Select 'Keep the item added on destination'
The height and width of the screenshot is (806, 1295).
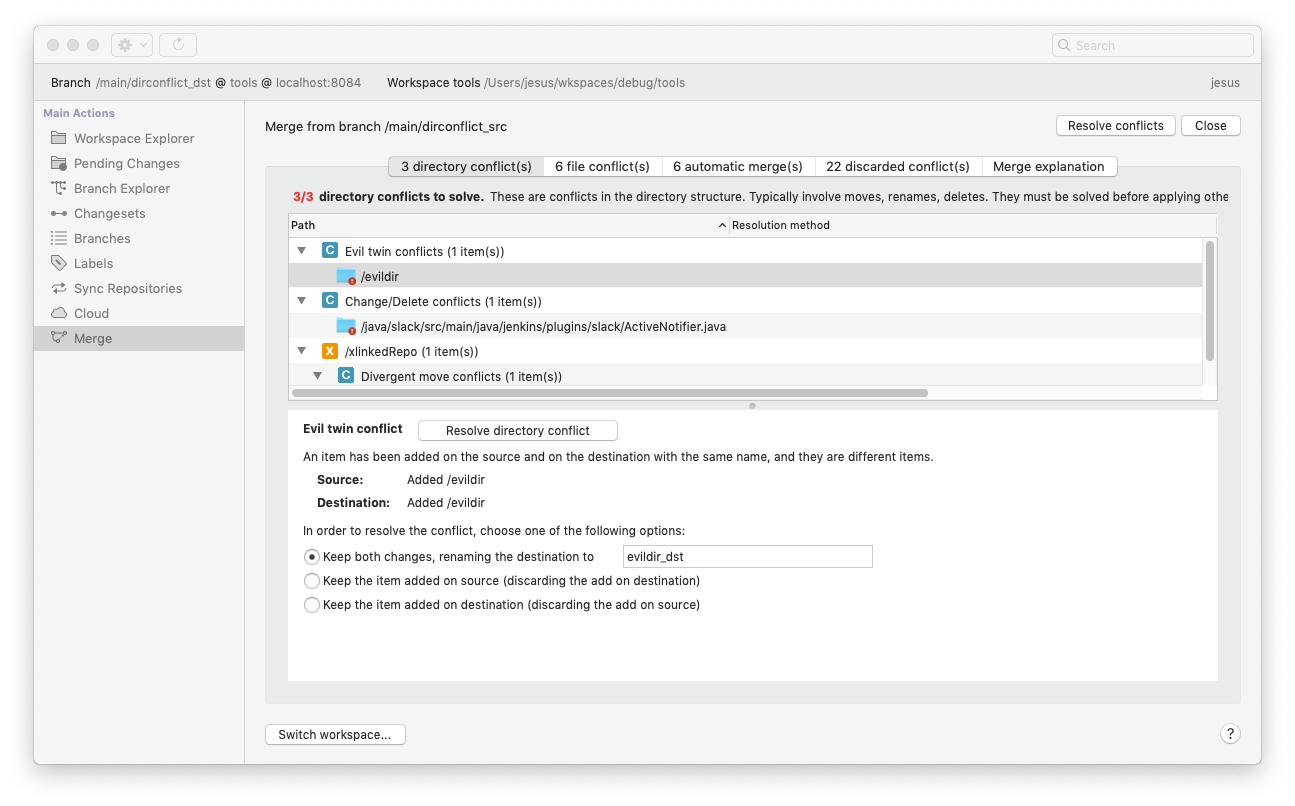coord(312,604)
